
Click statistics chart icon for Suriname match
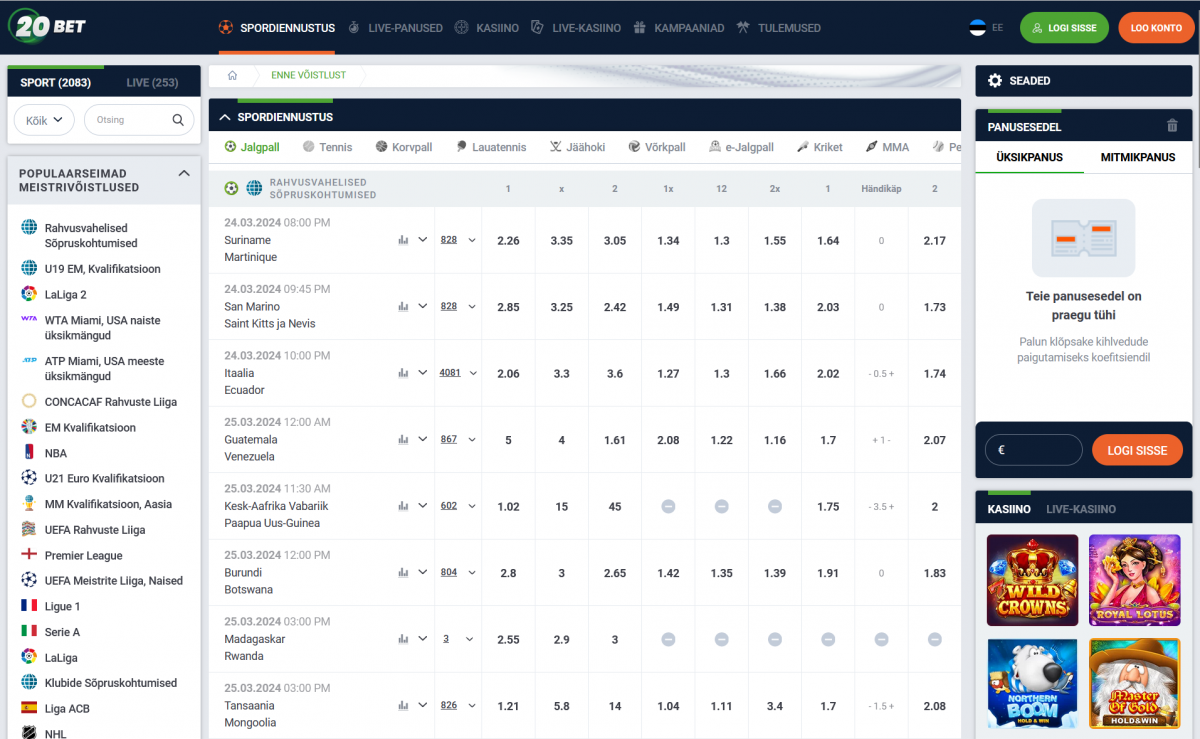coord(404,240)
